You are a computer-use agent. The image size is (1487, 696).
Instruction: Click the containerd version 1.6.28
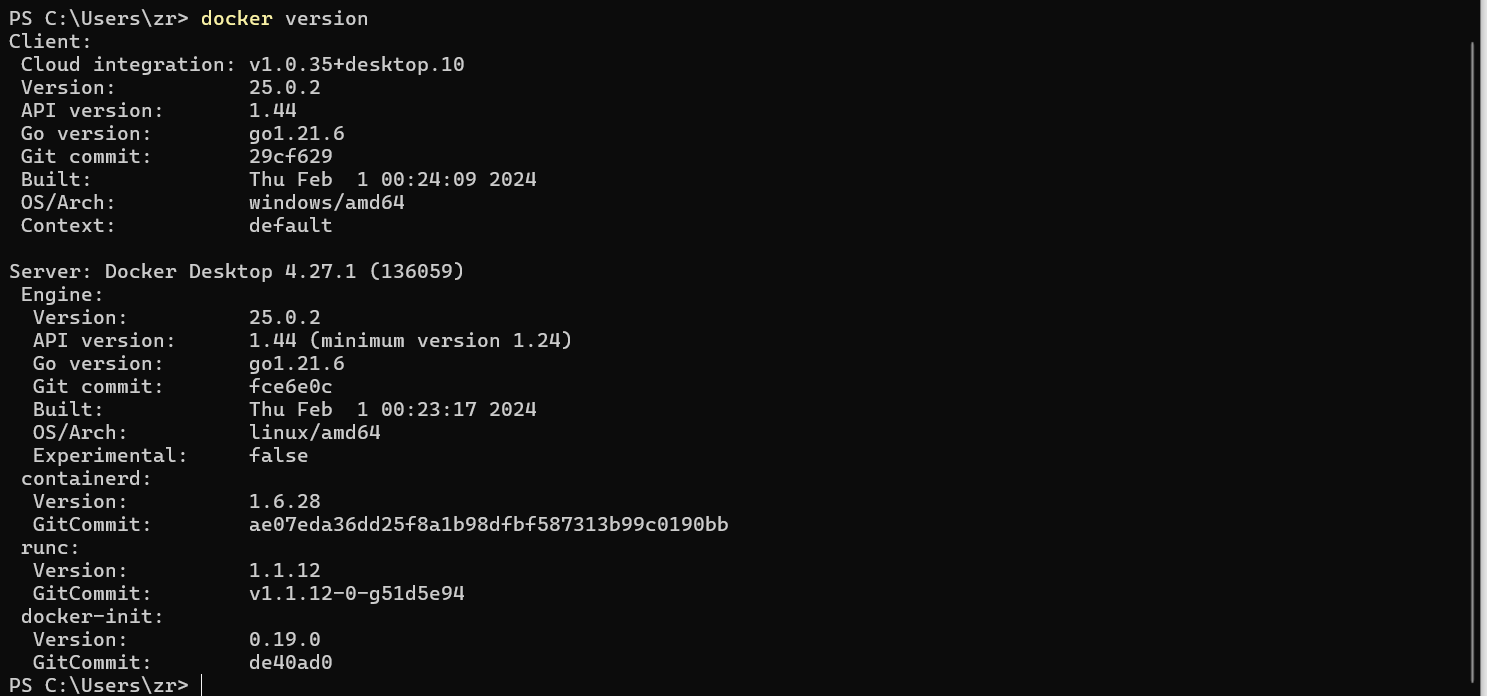pos(285,502)
